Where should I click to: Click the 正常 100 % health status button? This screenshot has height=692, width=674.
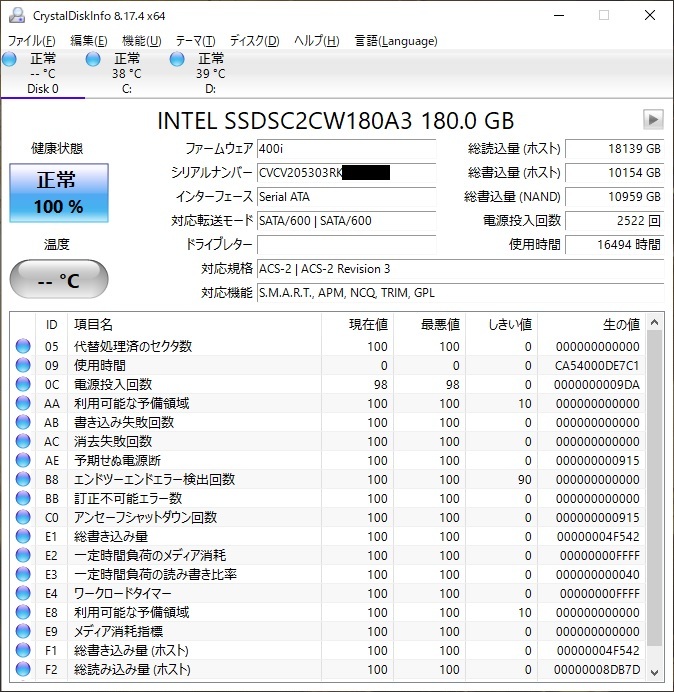pyautogui.click(x=59, y=193)
